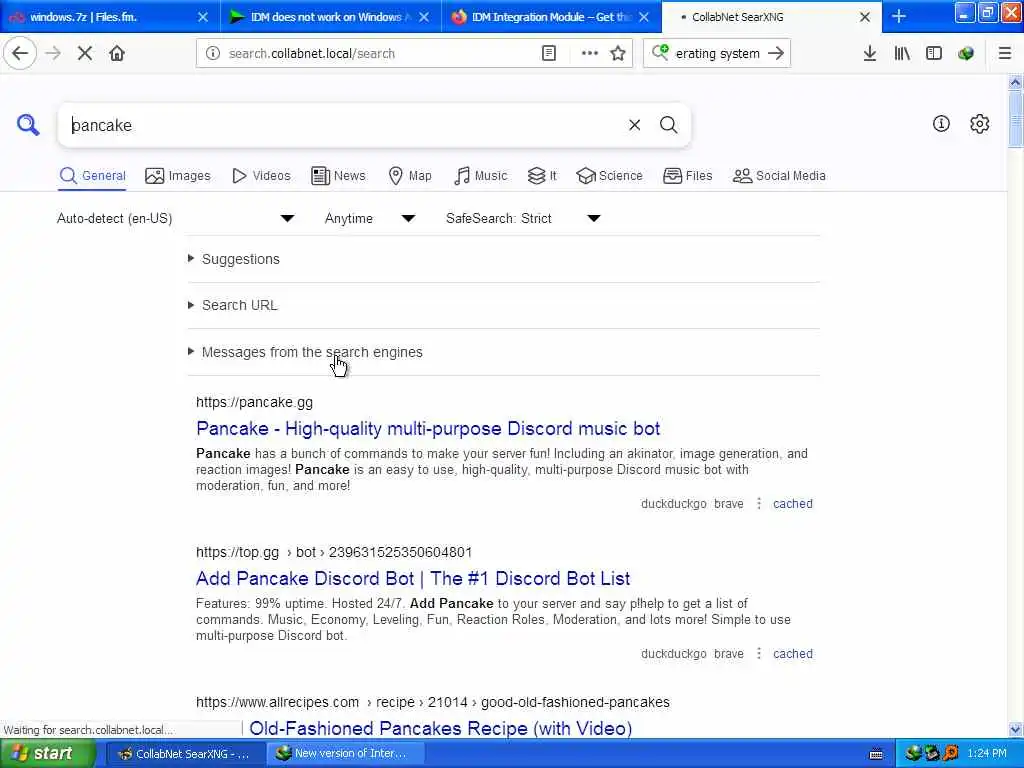The width and height of the screenshot is (1024, 768).
Task: Open the Auto-detect language dropdown
Action: 176,218
